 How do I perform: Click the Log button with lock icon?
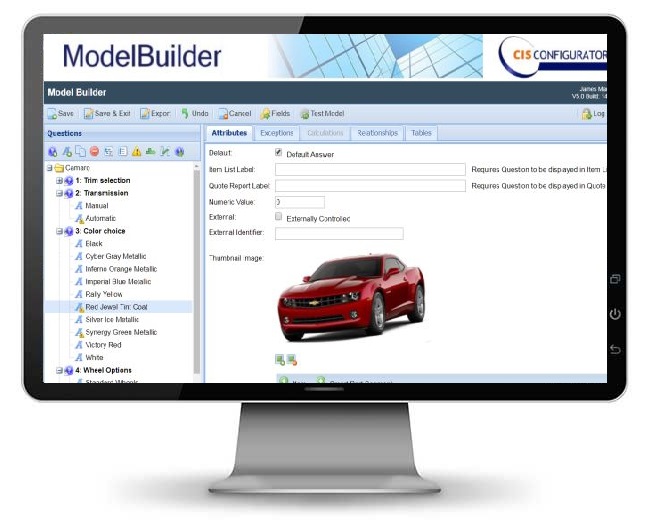pyautogui.click(x=593, y=114)
